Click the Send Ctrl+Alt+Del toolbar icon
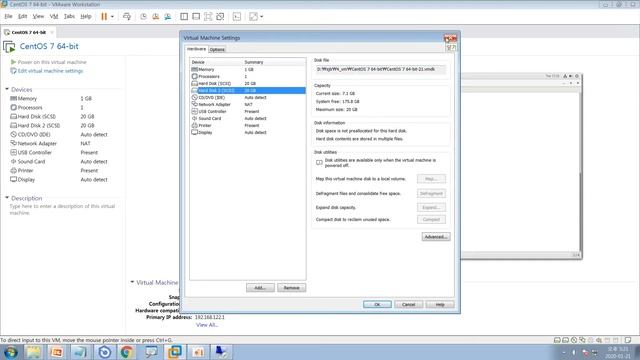The image size is (640, 360). pos(127,16)
